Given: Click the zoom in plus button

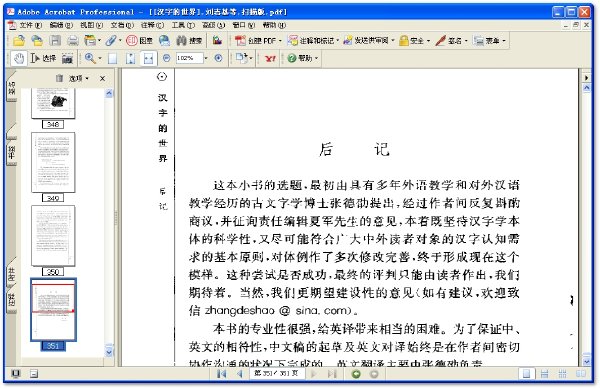Looking at the screenshot, I should [x=218, y=58].
